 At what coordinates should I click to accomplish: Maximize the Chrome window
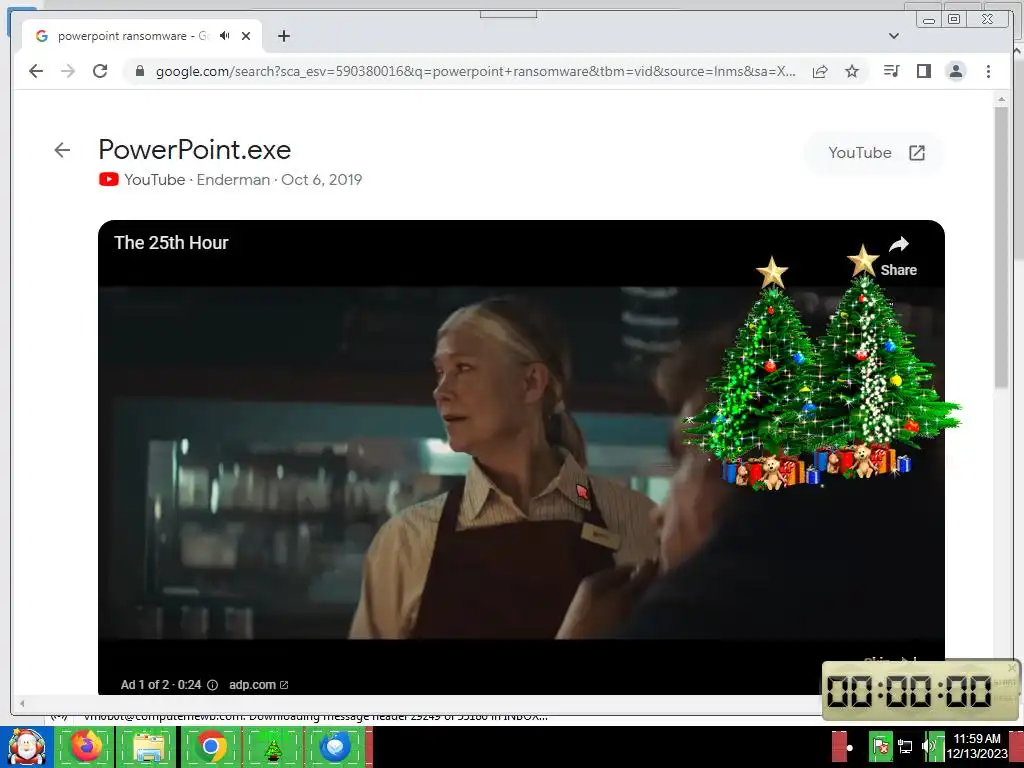[x=954, y=19]
